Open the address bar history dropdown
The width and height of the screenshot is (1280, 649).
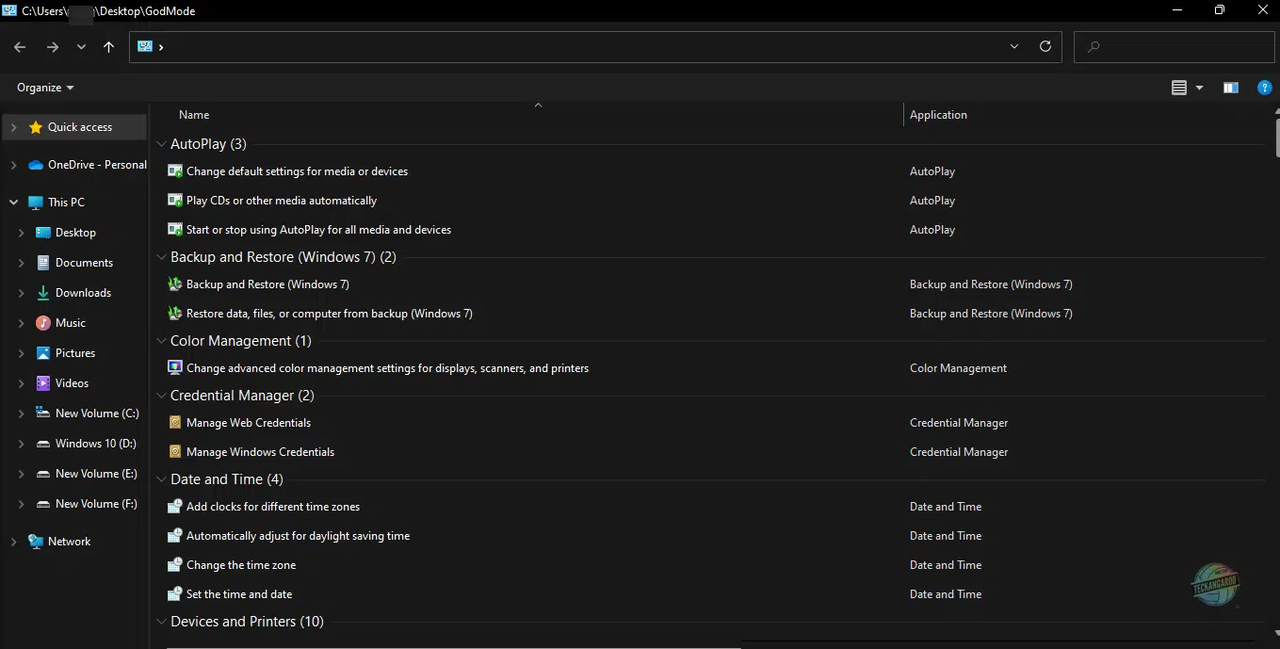coord(1014,46)
